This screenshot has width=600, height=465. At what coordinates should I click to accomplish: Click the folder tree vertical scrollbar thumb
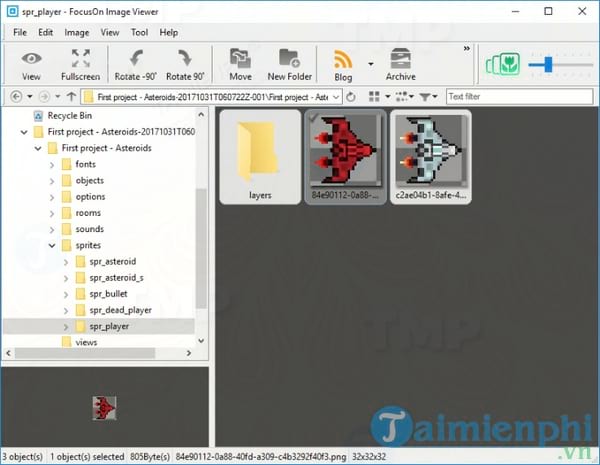click(x=201, y=248)
